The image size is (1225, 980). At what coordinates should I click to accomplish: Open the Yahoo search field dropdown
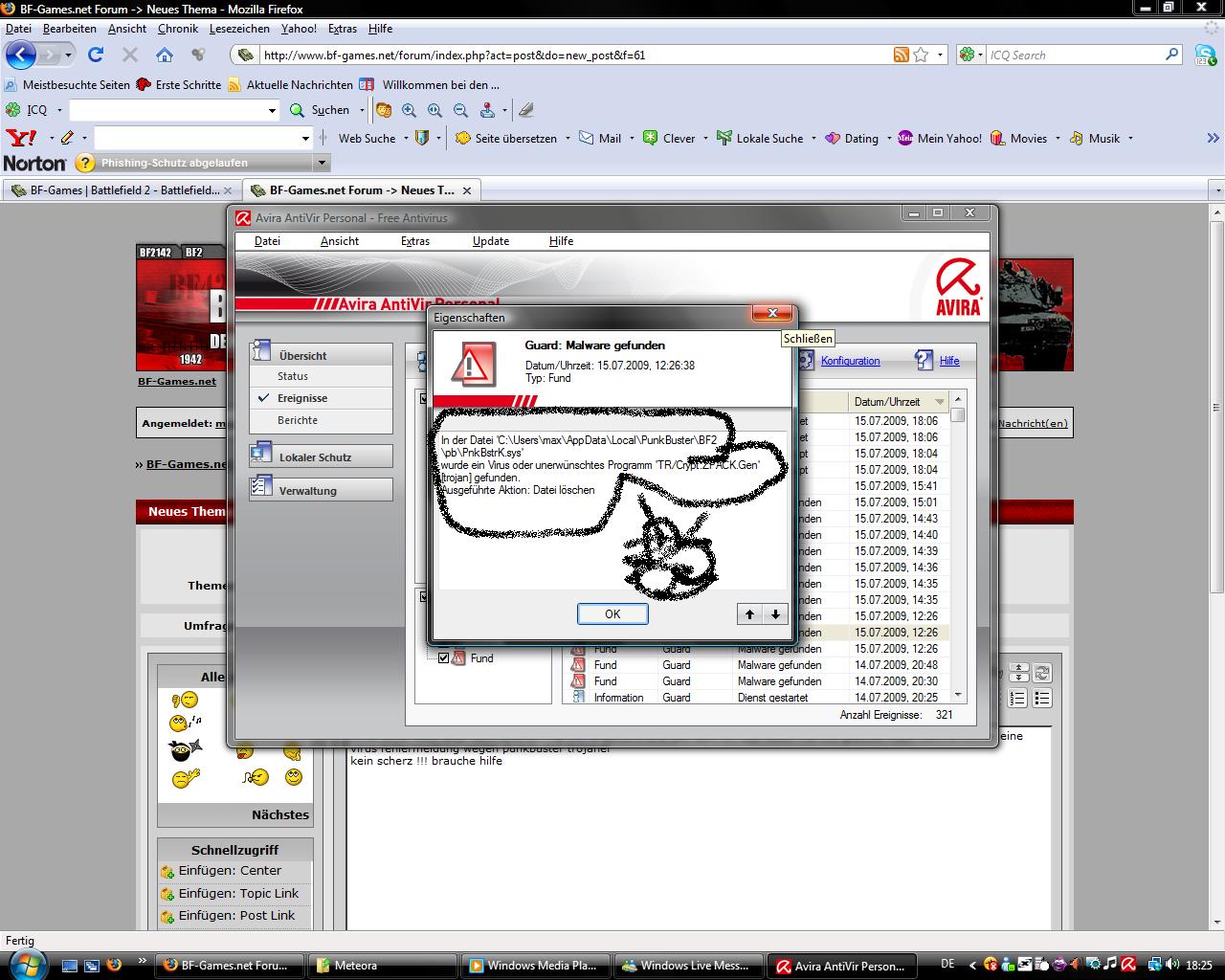pyautogui.click(x=305, y=138)
